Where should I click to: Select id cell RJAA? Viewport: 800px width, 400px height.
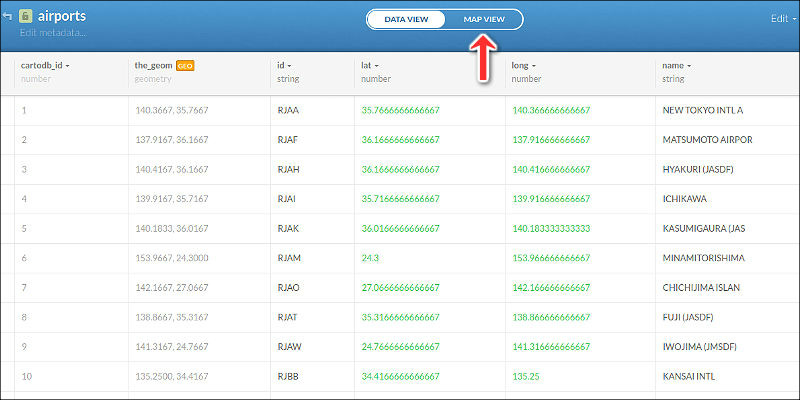click(288, 110)
